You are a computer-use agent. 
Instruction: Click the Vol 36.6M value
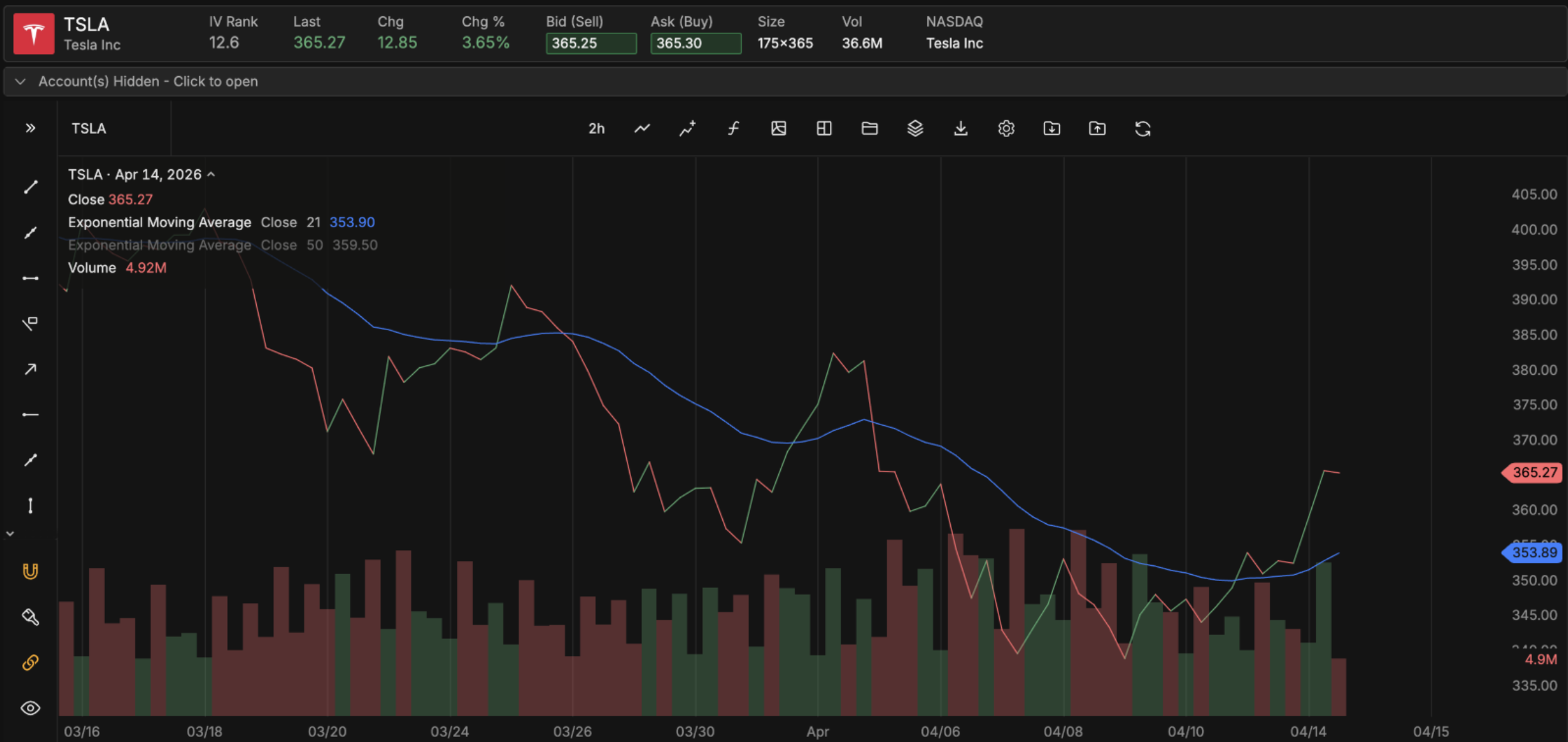click(x=862, y=43)
